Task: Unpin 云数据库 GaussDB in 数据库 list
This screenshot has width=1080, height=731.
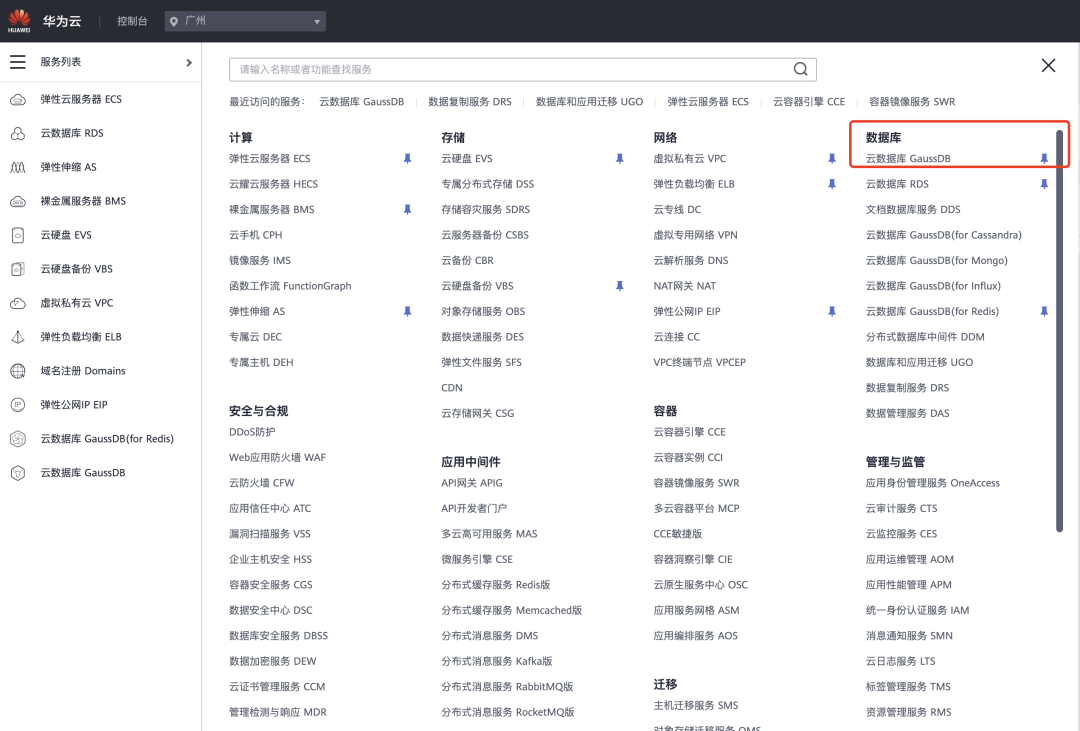Action: (1043, 158)
